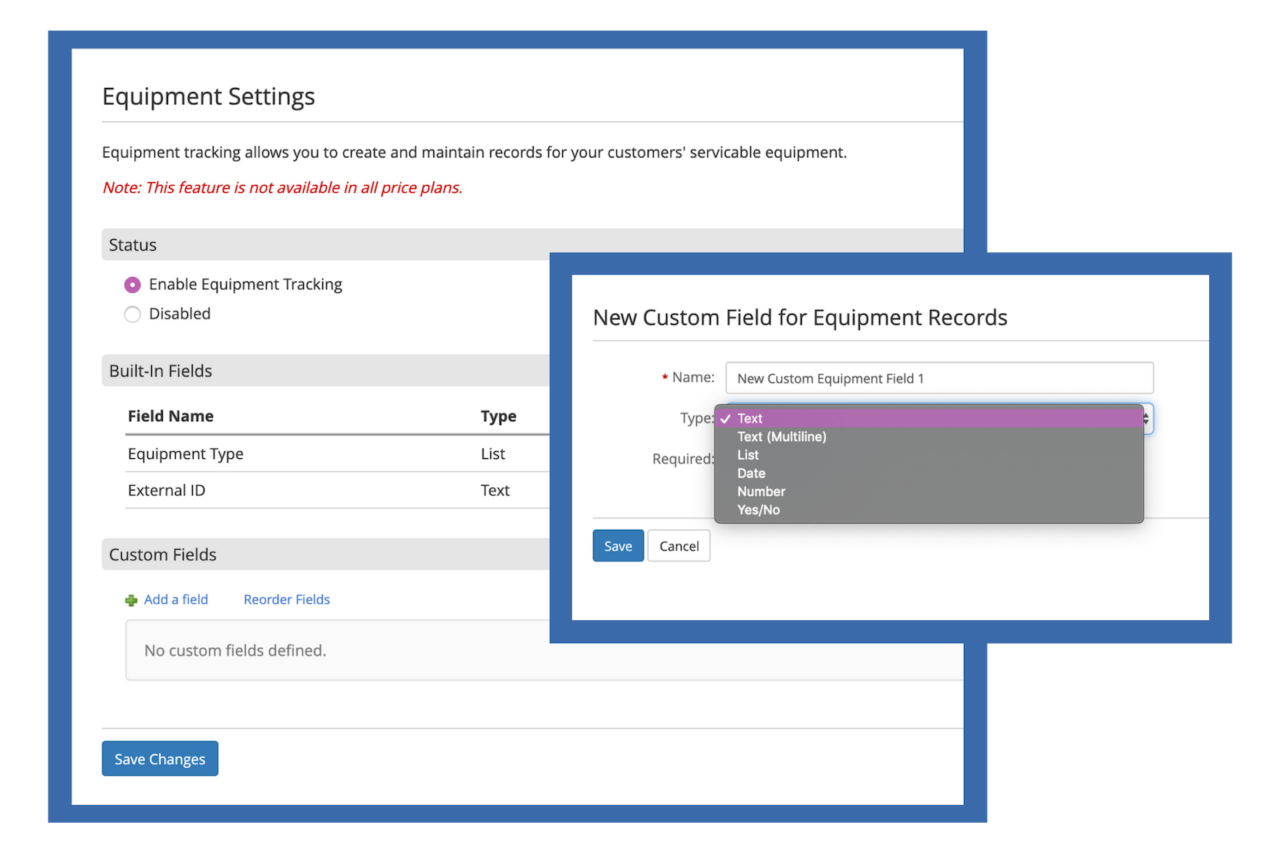The height and width of the screenshot is (853, 1280).
Task: Open Reorder Fields
Action: click(x=287, y=599)
